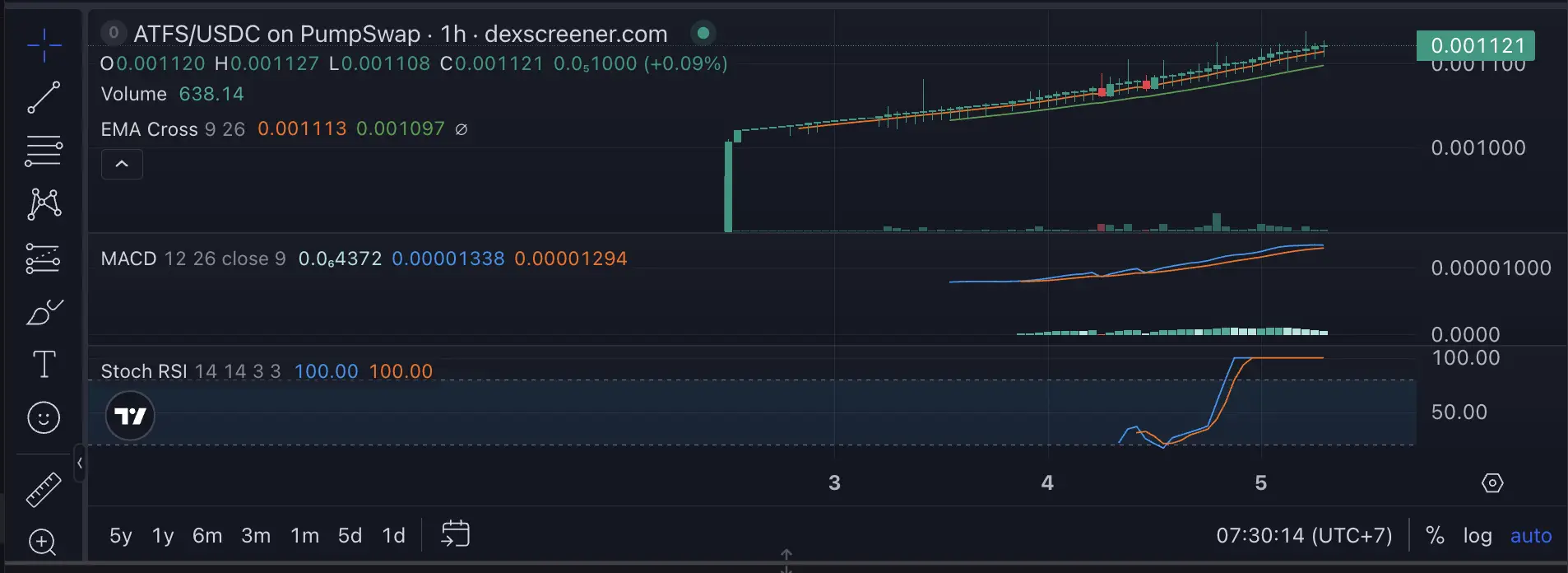The height and width of the screenshot is (573, 1568).
Task: Click the current price label 0.001121
Action: point(1476,45)
